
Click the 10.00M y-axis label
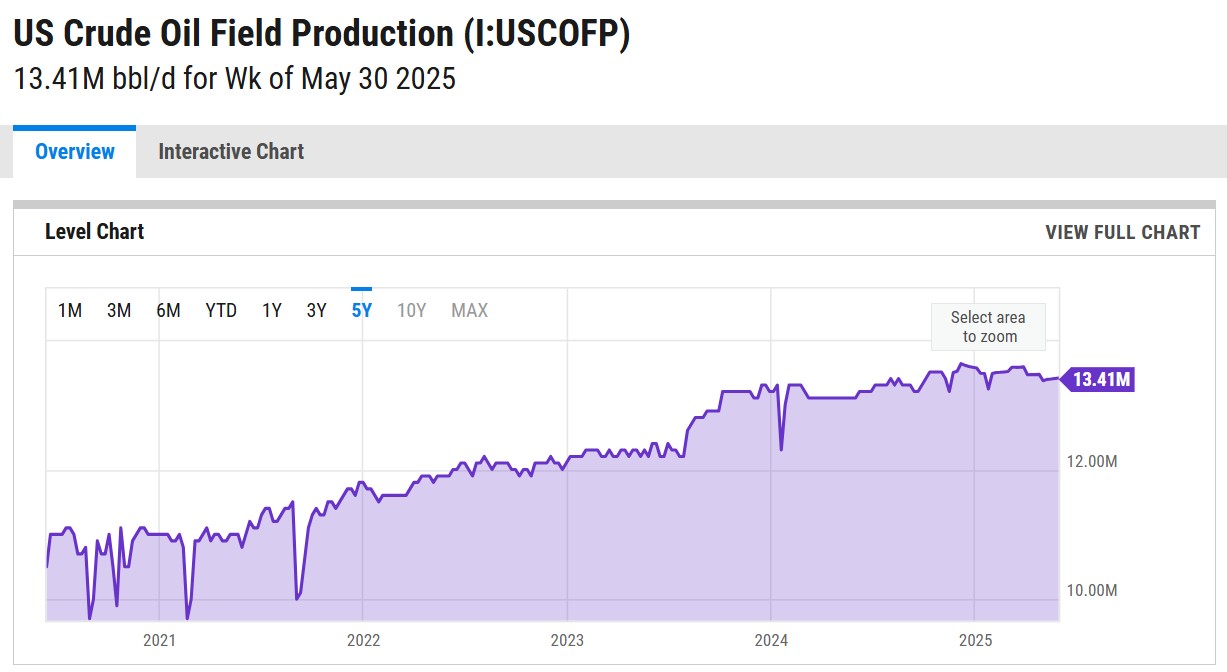[1090, 590]
